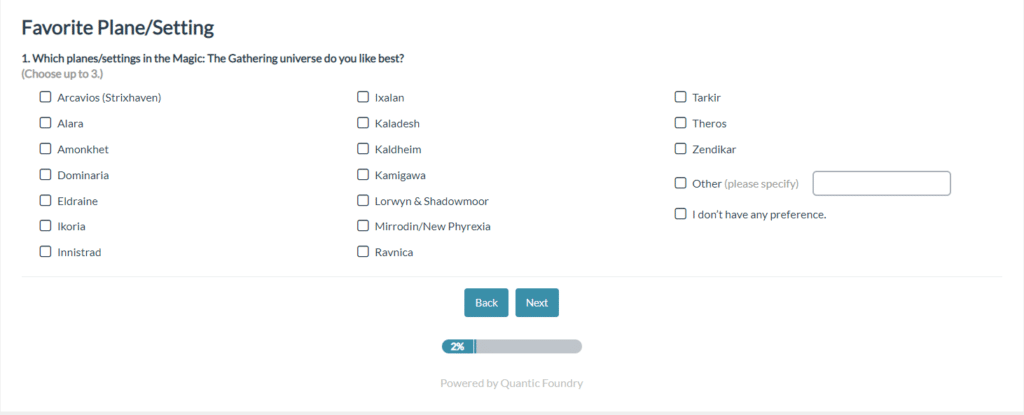Select the Zendikar checkbox

pyautogui.click(x=681, y=149)
